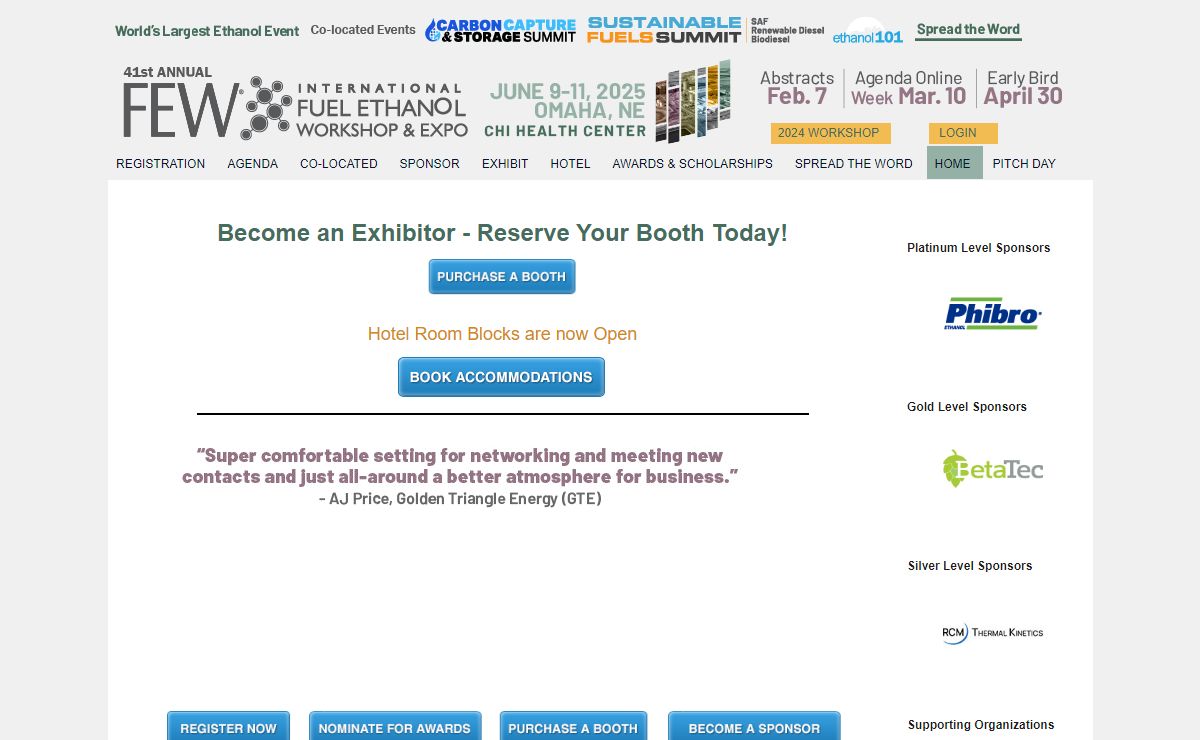Viewport: 1200px width, 740px height.
Task: Open the Sustainable Fuels Summit logo
Action: (x=665, y=30)
